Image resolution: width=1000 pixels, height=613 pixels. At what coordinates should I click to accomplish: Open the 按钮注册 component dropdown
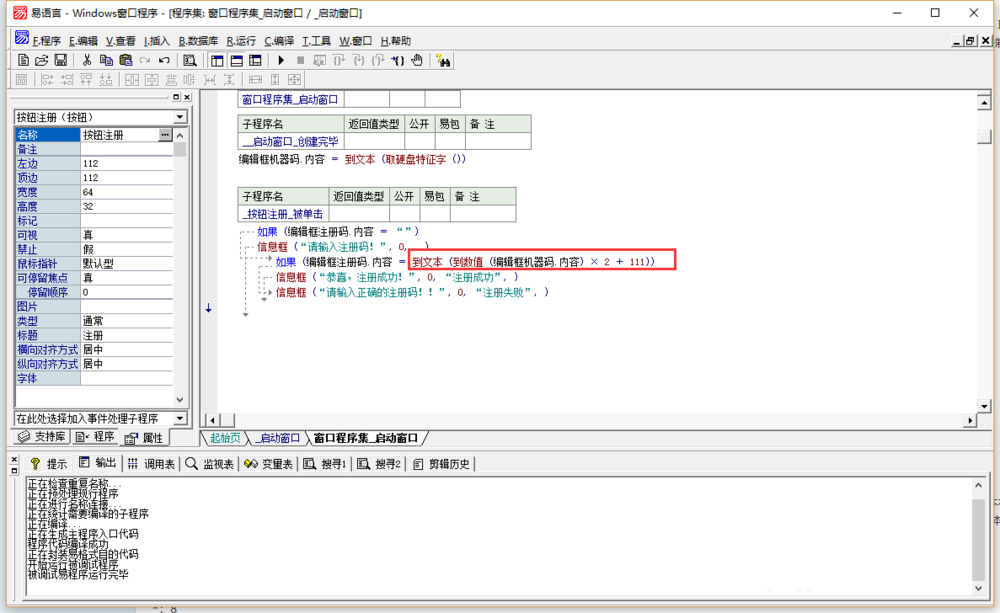point(180,118)
